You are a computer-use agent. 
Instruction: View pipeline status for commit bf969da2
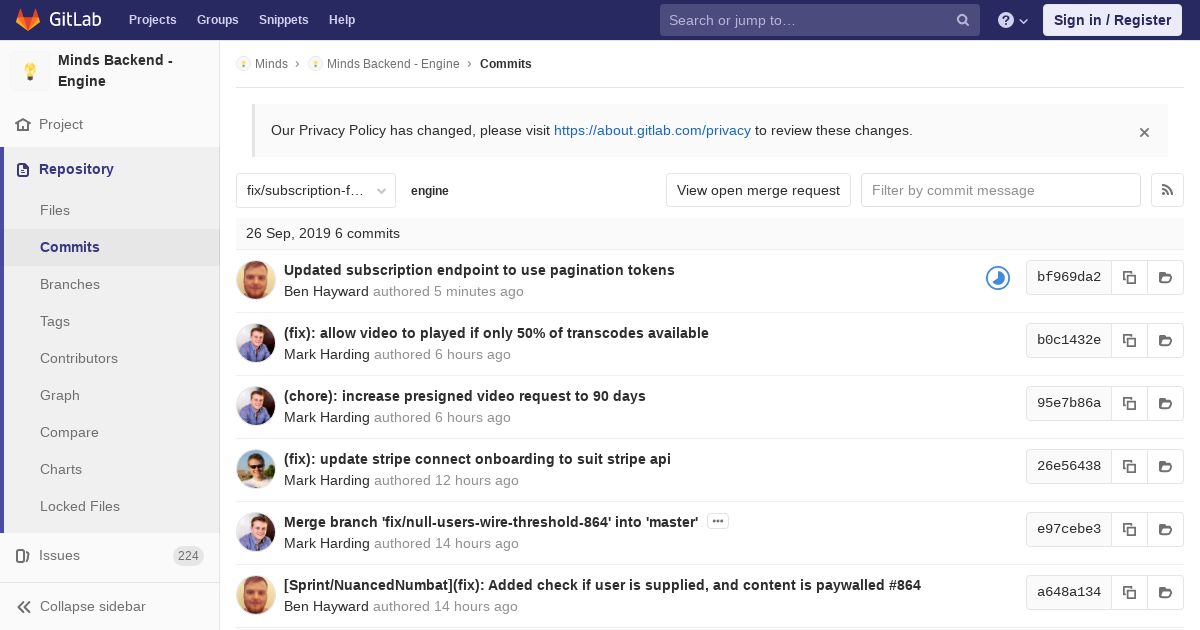(x=997, y=278)
